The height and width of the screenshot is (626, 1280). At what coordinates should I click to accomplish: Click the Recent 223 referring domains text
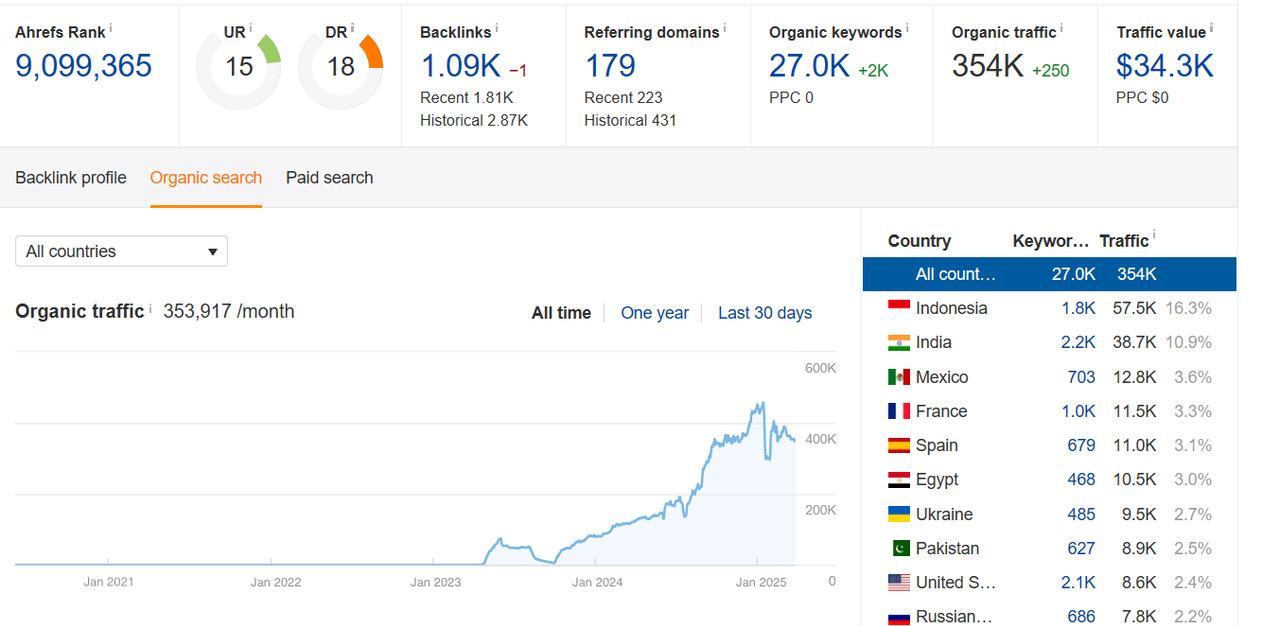(623, 98)
